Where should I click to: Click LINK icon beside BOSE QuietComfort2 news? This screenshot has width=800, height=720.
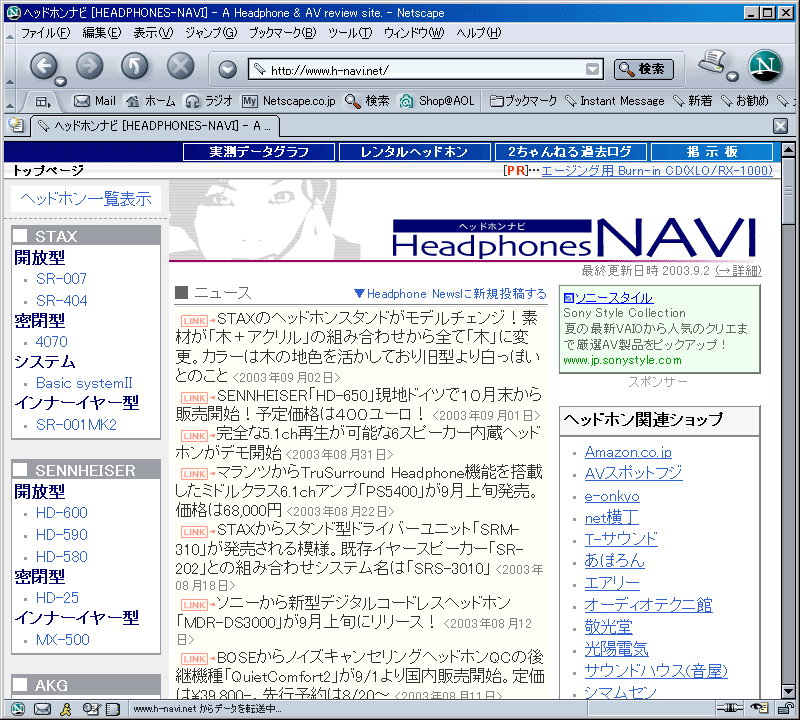194,659
